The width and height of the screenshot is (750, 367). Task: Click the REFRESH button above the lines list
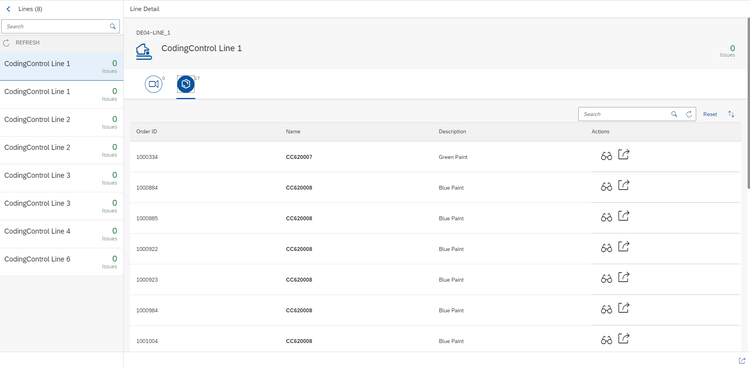tap(22, 43)
